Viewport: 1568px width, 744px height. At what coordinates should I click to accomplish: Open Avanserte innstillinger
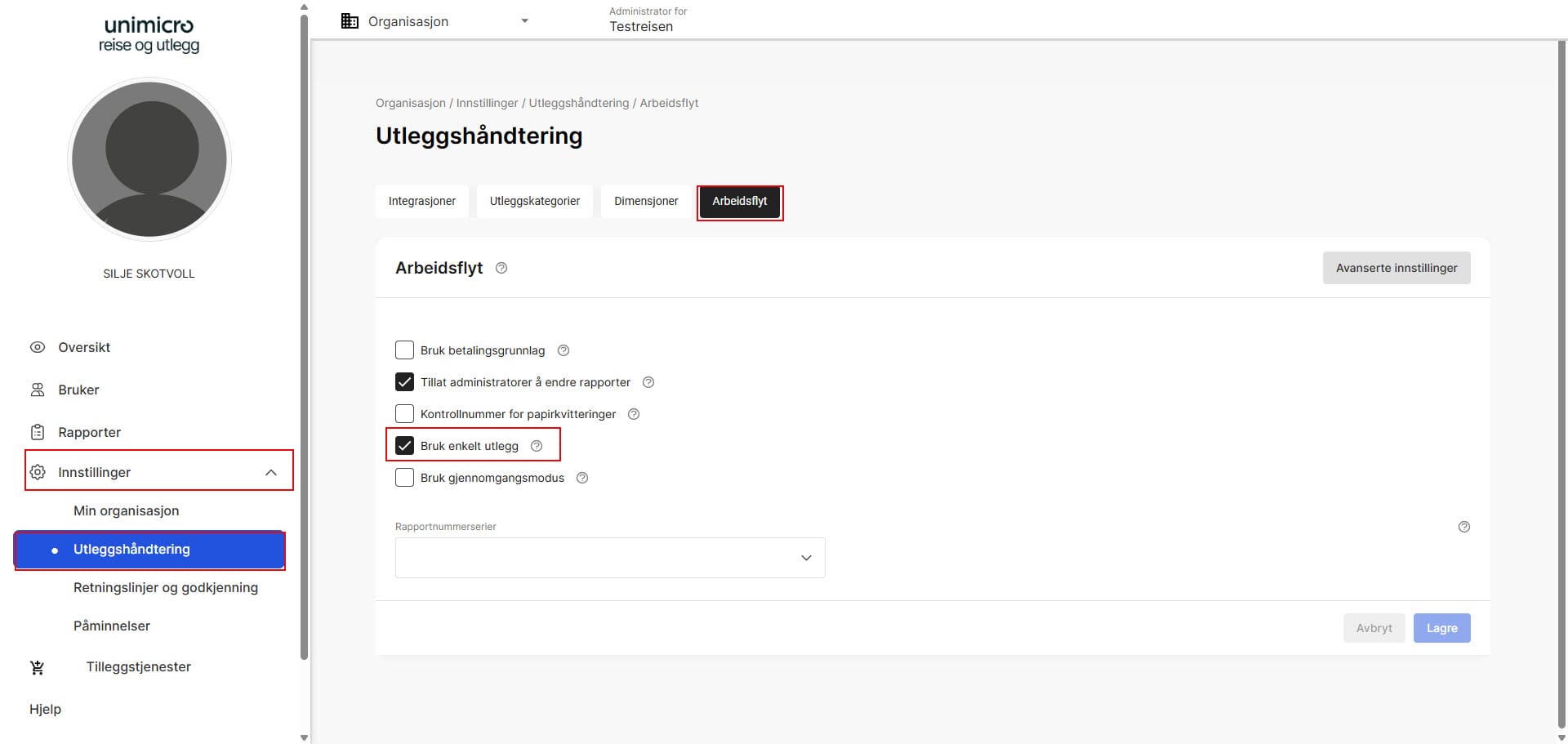click(1396, 267)
